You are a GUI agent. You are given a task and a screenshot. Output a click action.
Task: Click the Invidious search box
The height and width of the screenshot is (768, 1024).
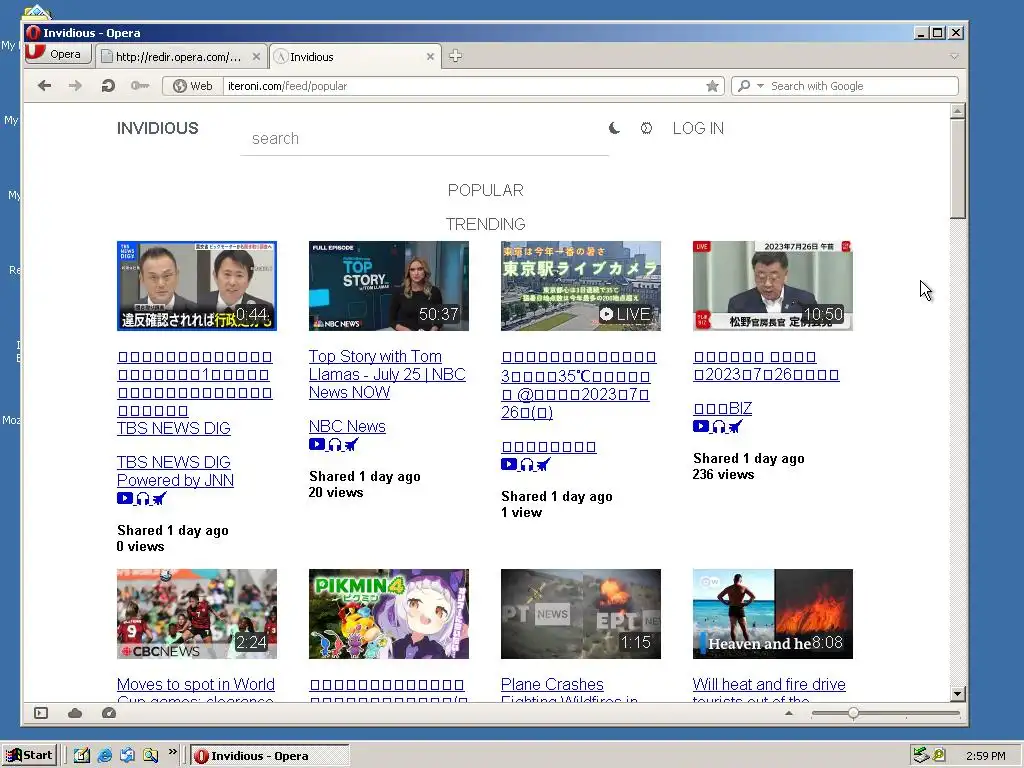coord(424,138)
